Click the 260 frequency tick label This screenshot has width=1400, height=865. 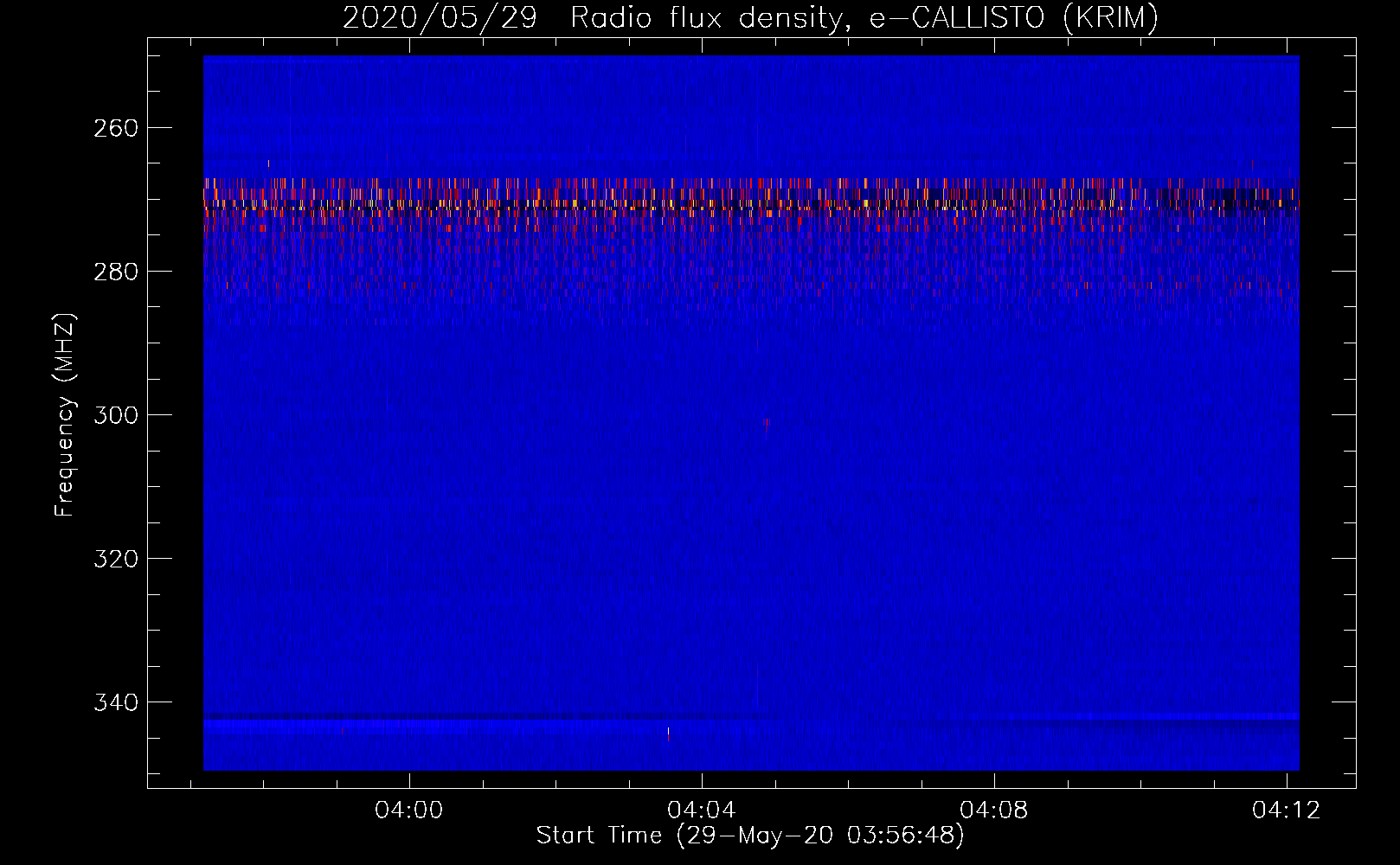click(115, 128)
